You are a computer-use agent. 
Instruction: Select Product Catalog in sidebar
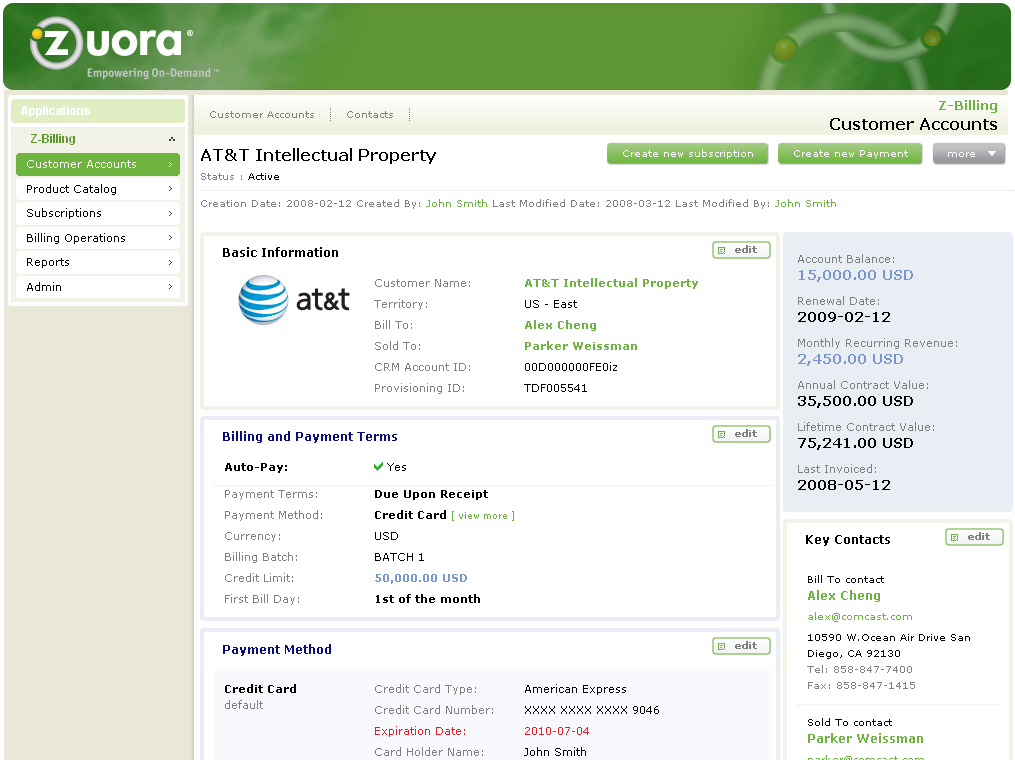98,189
